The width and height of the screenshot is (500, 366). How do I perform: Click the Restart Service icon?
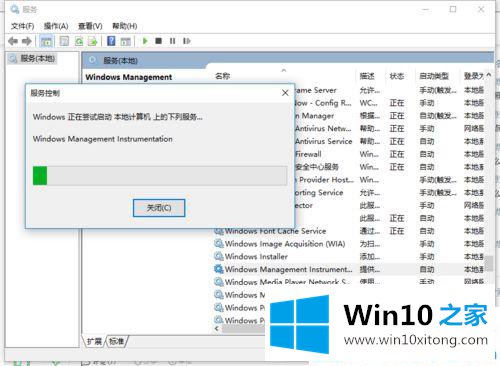point(187,41)
